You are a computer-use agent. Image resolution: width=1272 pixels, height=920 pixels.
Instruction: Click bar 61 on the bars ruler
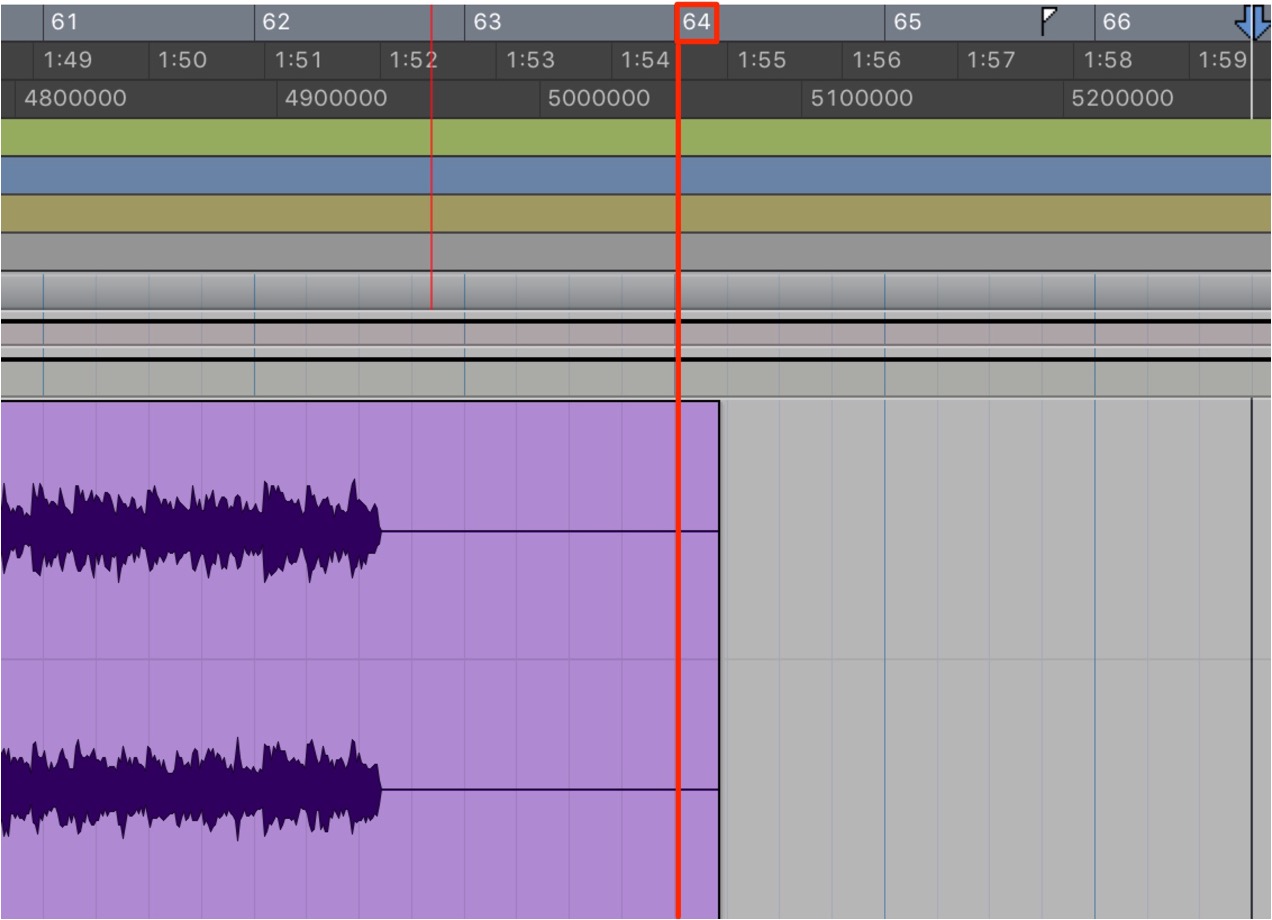(64, 22)
